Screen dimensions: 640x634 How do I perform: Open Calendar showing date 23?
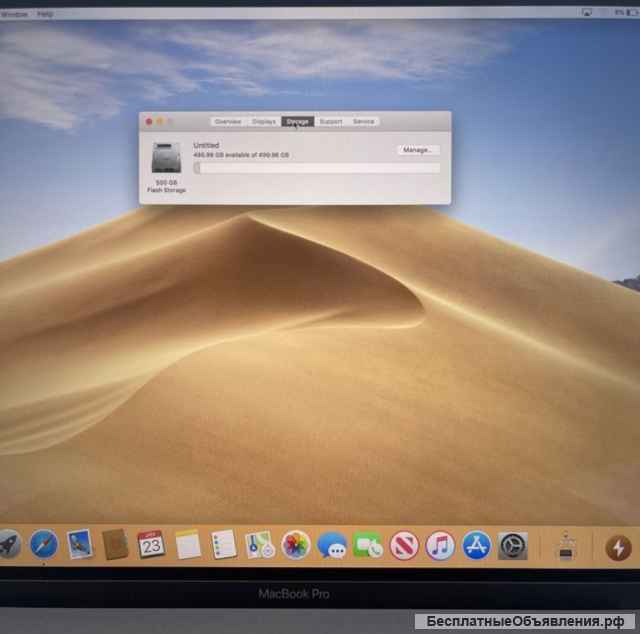coord(151,545)
